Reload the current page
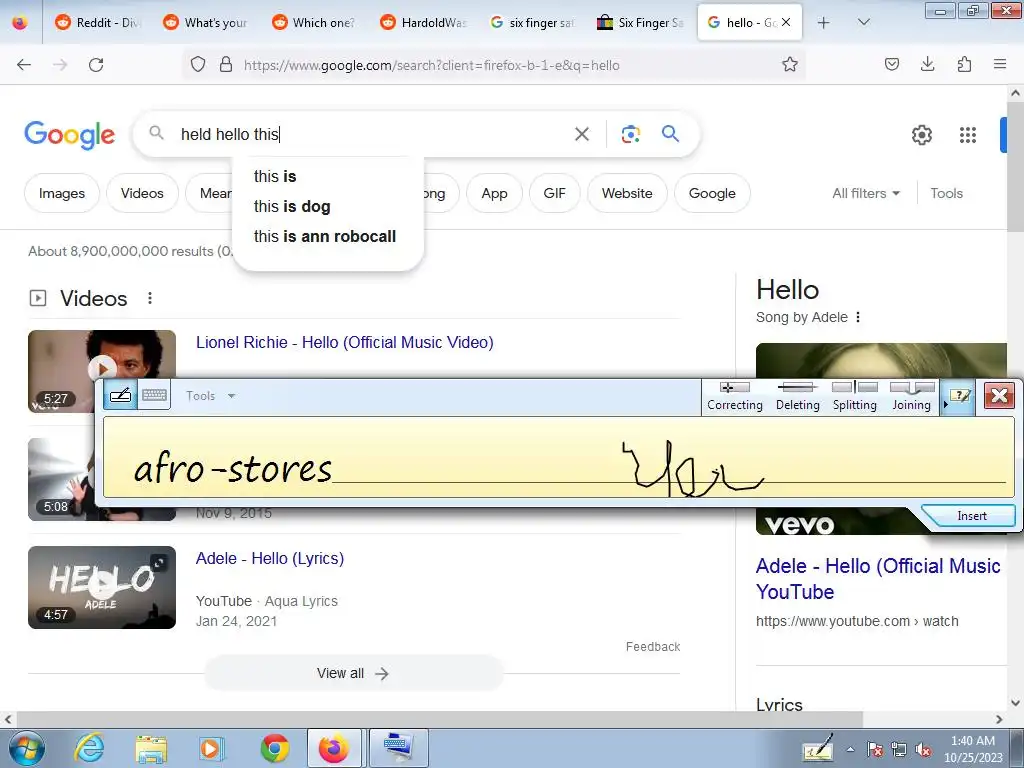1024x768 pixels. [x=96, y=65]
